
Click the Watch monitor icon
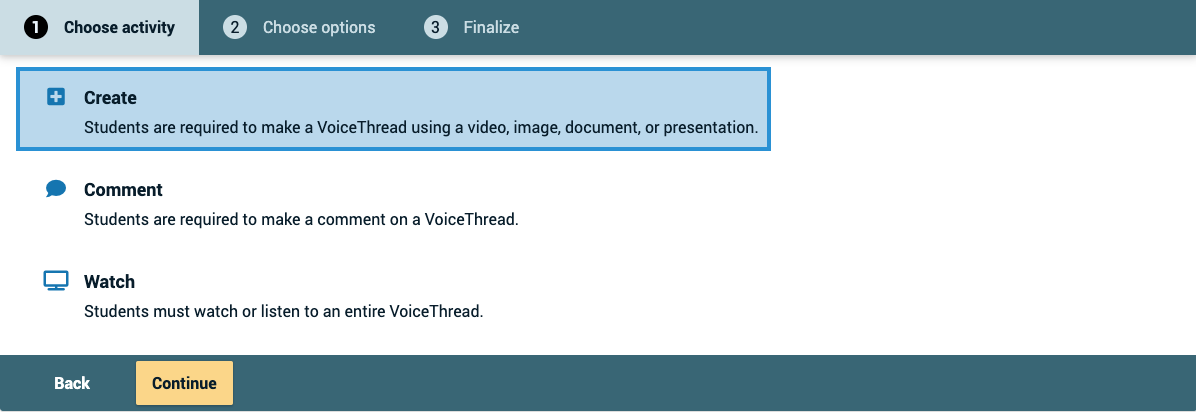(56, 281)
